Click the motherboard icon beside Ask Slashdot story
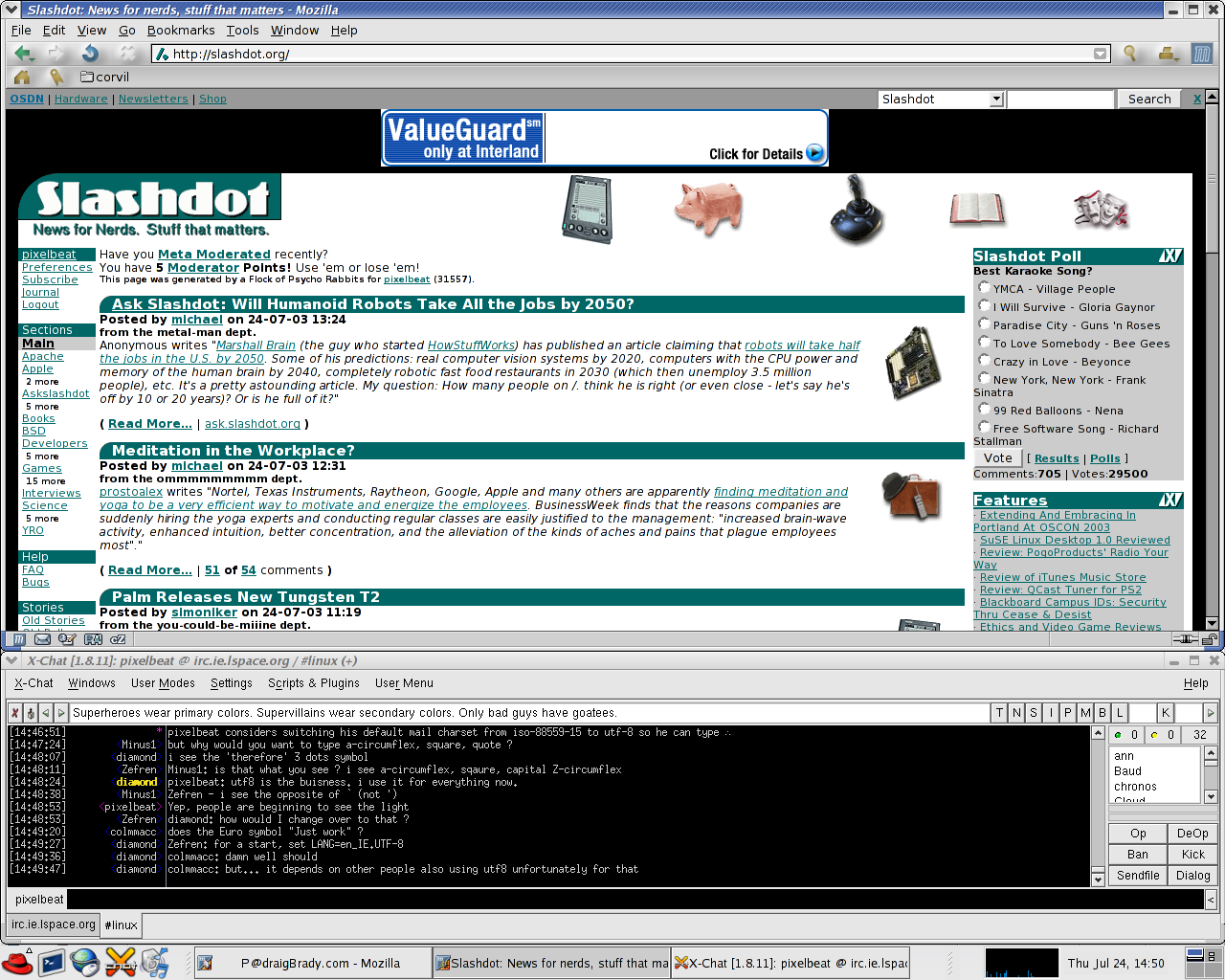Screen dimensions: 1225x980 913,364
